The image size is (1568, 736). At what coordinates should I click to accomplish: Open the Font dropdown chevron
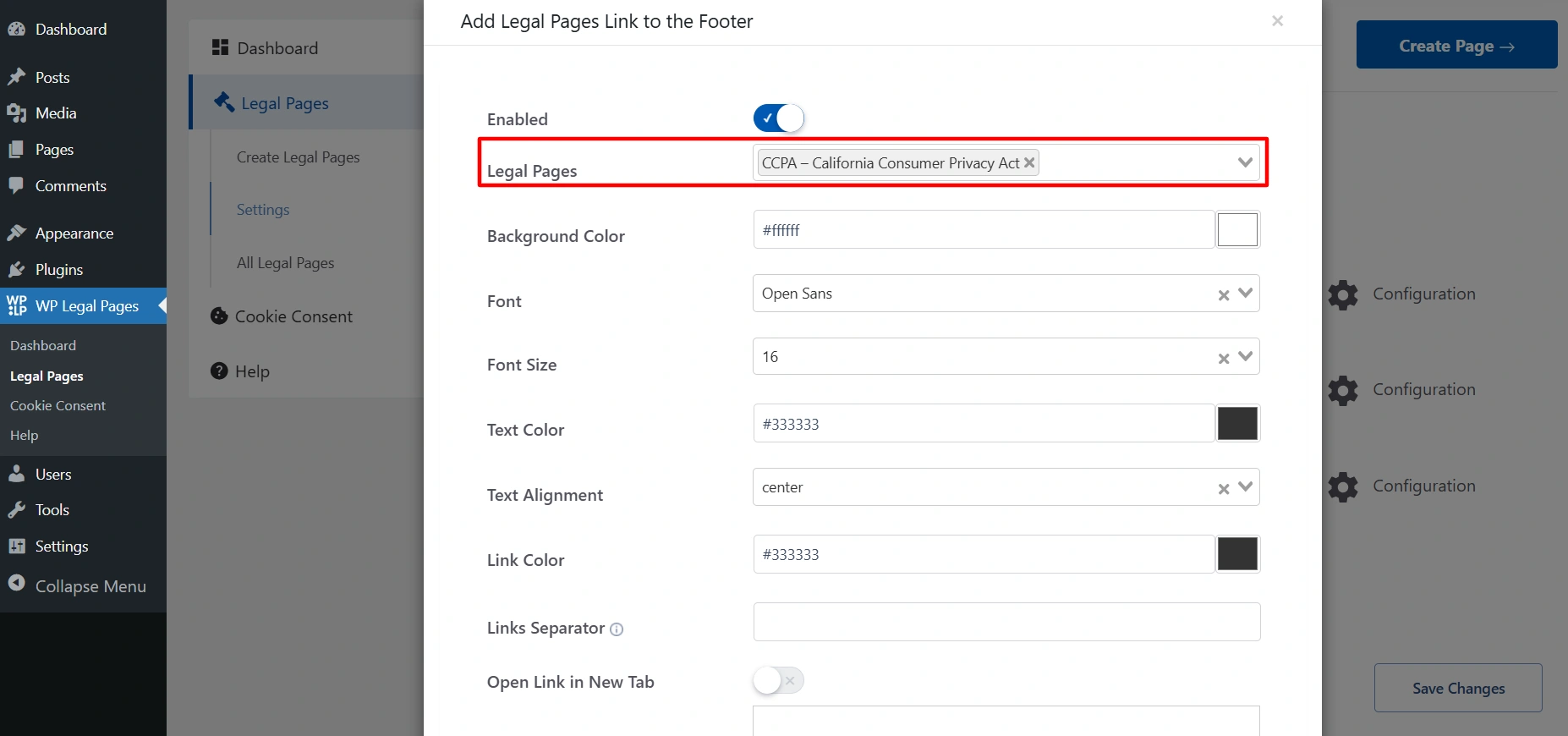[x=1245, y=293]
